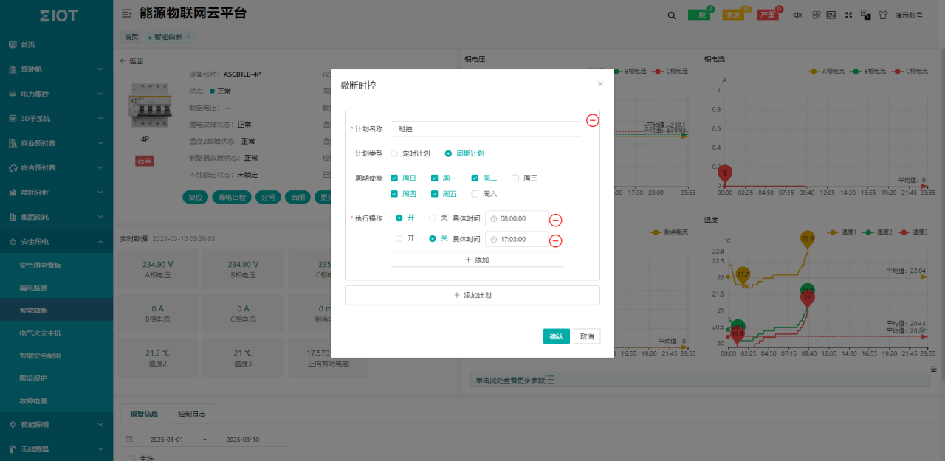Select the first plan type radio option
The image size is (945, 462).
[x=395, y=153]
